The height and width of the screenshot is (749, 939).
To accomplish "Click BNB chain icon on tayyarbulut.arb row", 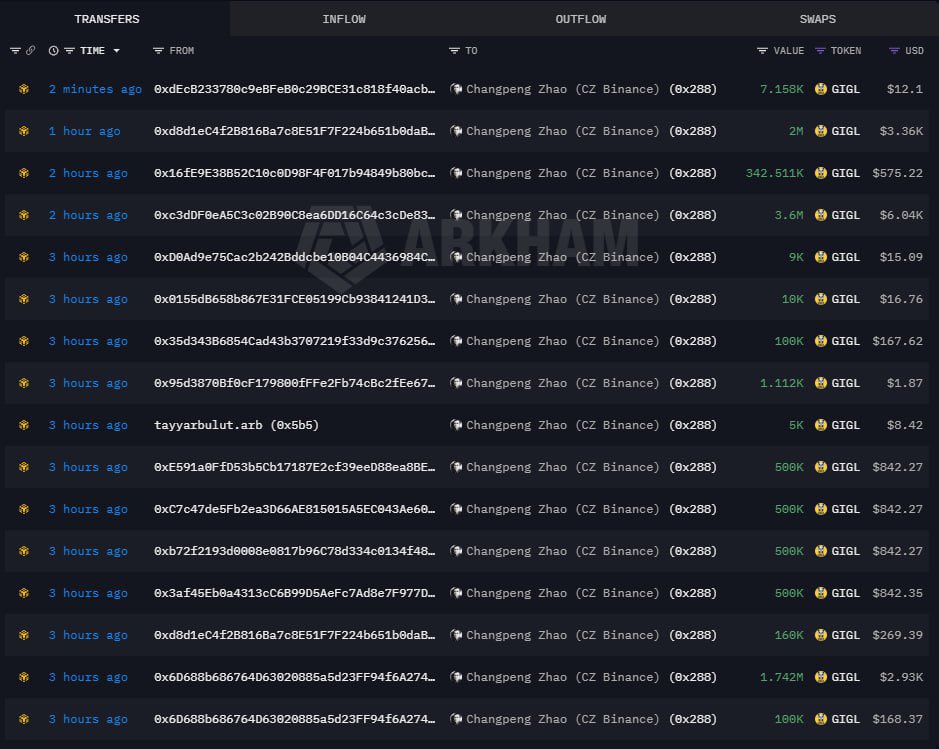I will click(24, 425).
